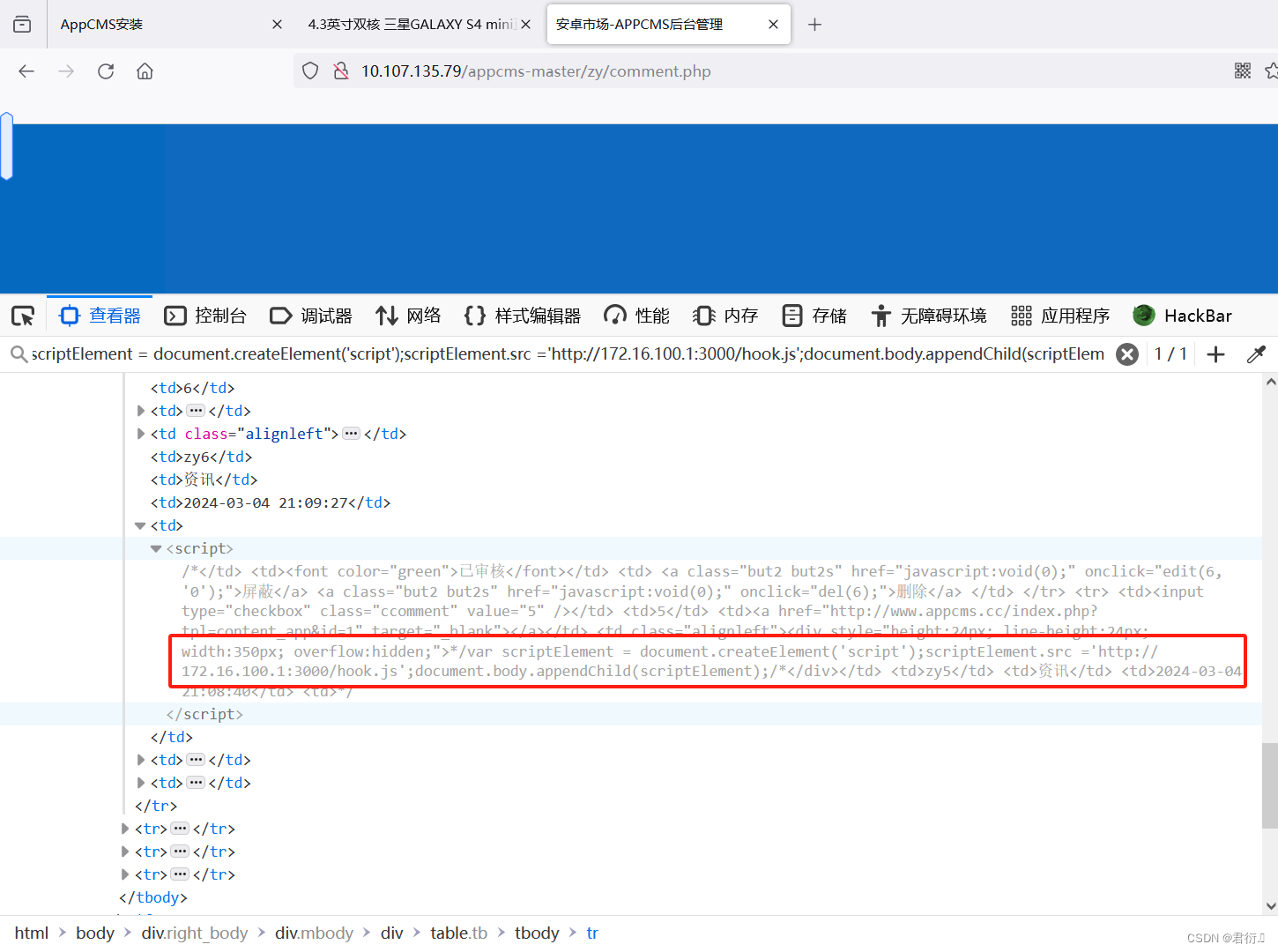Click the browser back arrow
Image resolution: width=1278 pixels, height=952 pixels.
(x=26, y=71)
